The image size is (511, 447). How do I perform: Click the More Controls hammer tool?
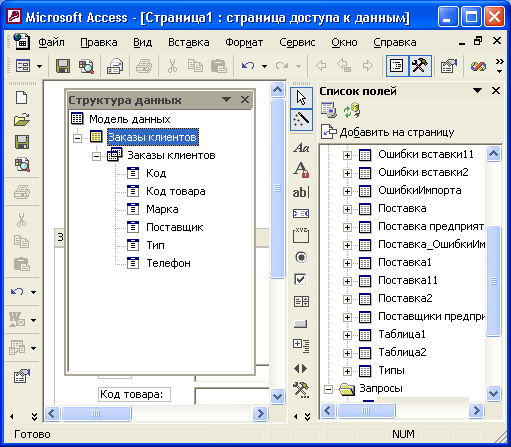(x=301, y=390)
